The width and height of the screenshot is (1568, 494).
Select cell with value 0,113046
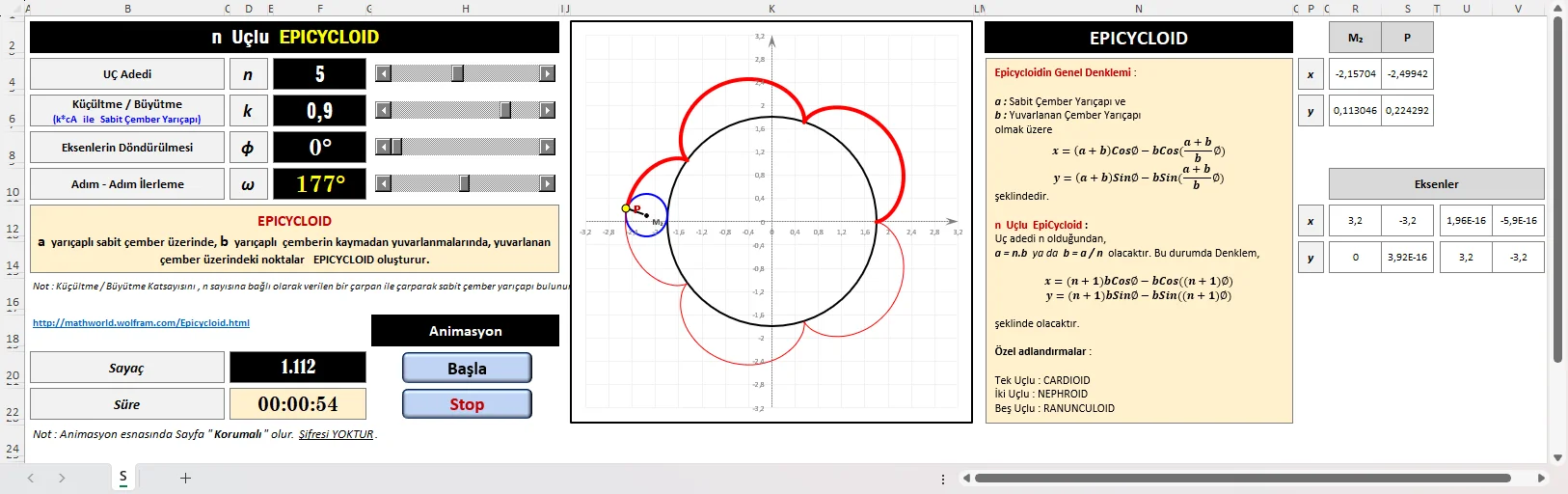[1355, 111]
